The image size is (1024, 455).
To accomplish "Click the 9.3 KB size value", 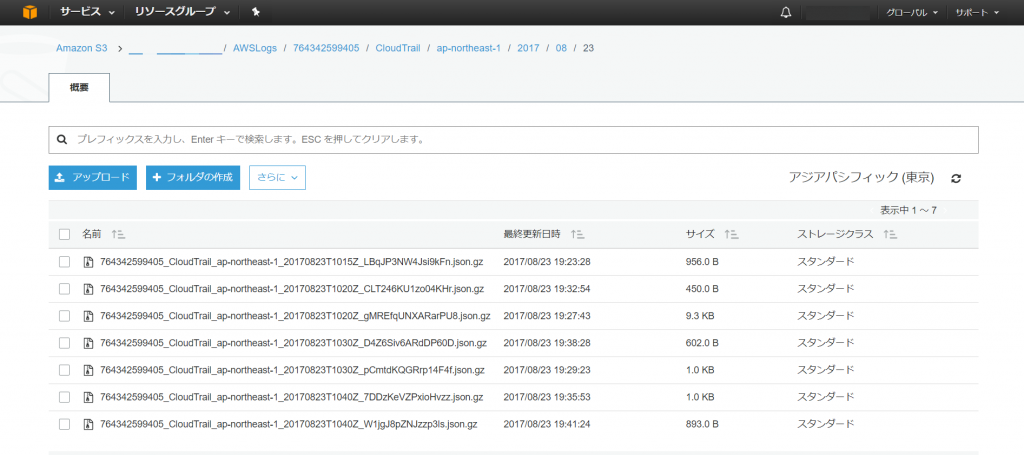I will (x=699, y=316).
